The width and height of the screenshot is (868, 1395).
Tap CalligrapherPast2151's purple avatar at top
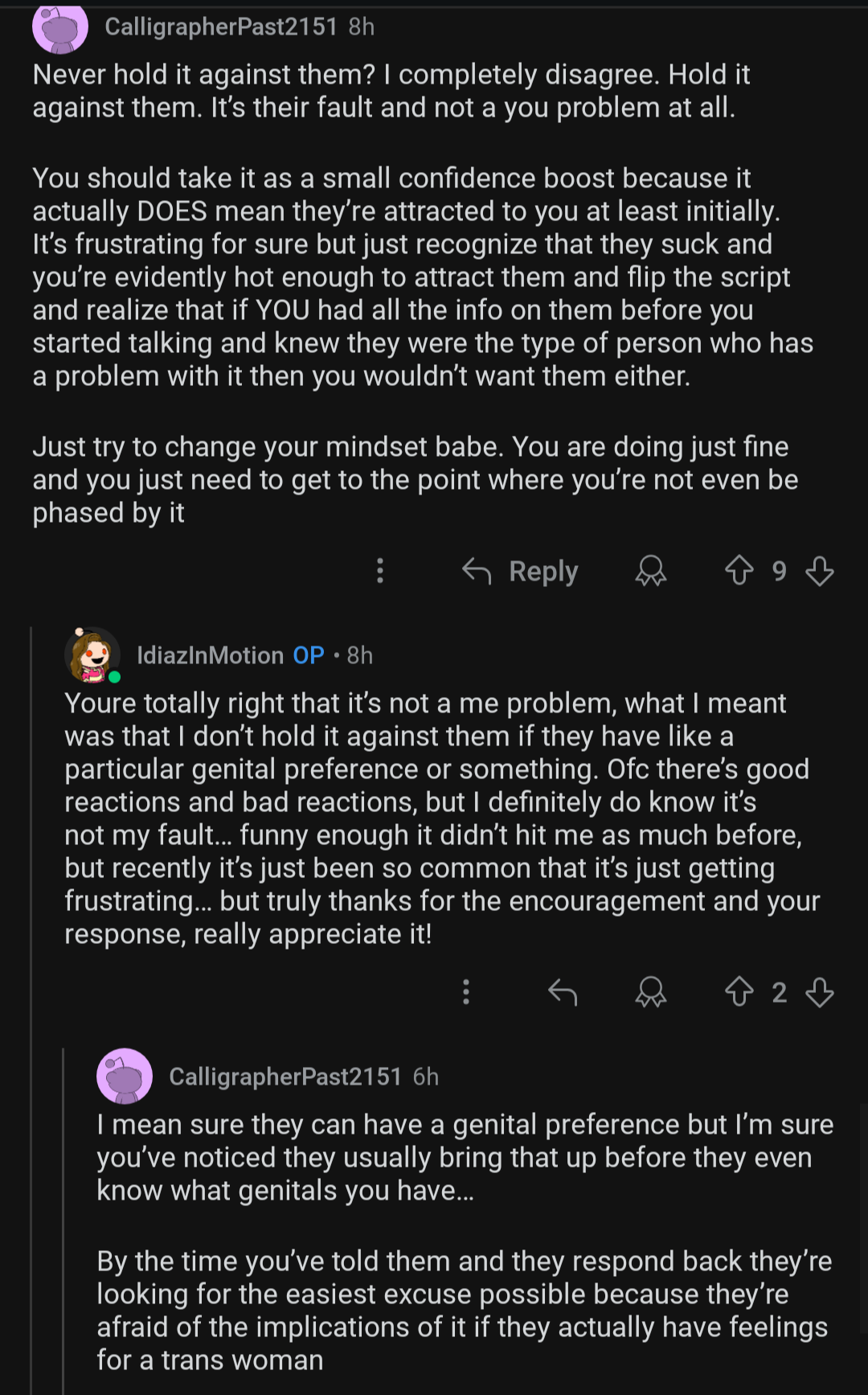coord(60,27)
